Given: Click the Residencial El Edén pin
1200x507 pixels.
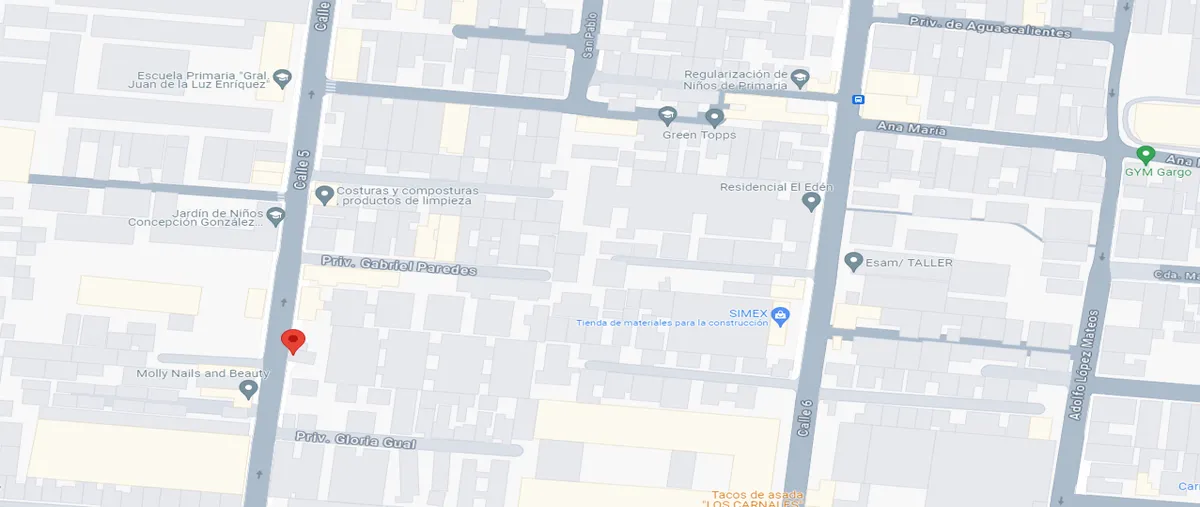Looking at the screenshot, I should 811,201.
